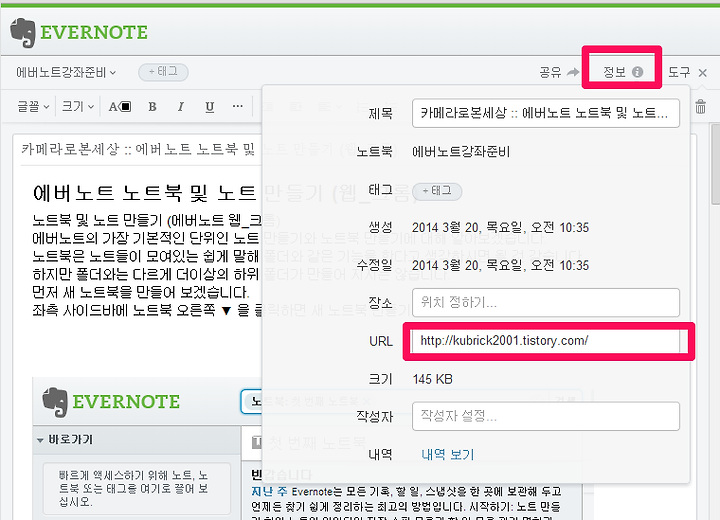Click the 지난 주 link in embedded note

pos(269,492)
